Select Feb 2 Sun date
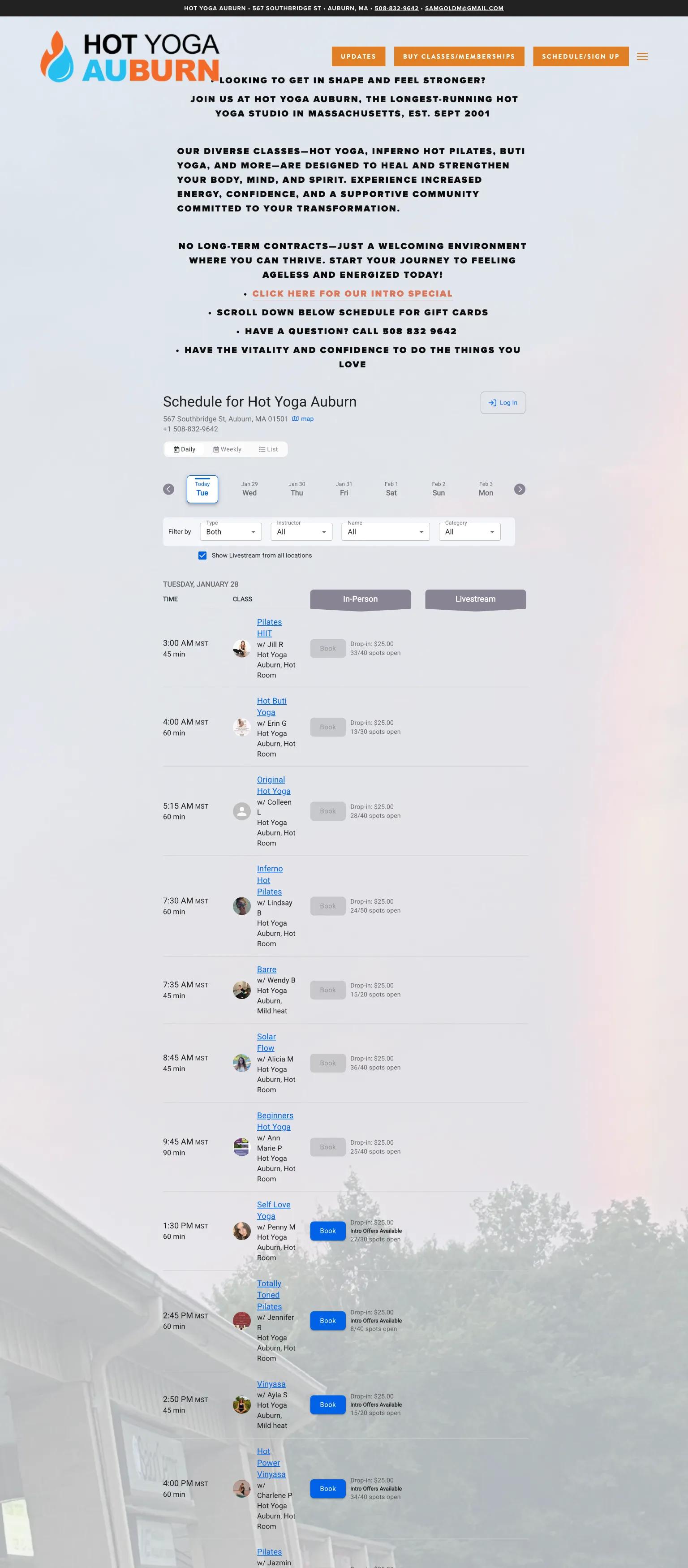Image resolution: width=688 pixels, height=1568 pixels. (439, 489)
